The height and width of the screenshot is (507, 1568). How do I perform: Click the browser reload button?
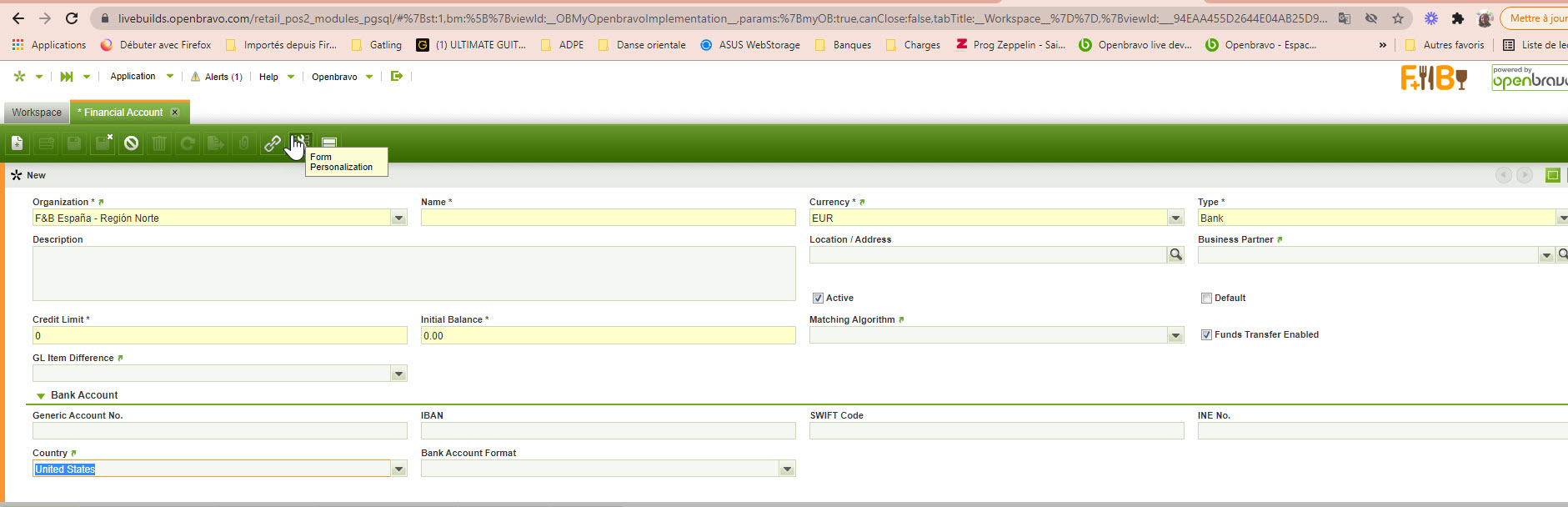(72, 18)
